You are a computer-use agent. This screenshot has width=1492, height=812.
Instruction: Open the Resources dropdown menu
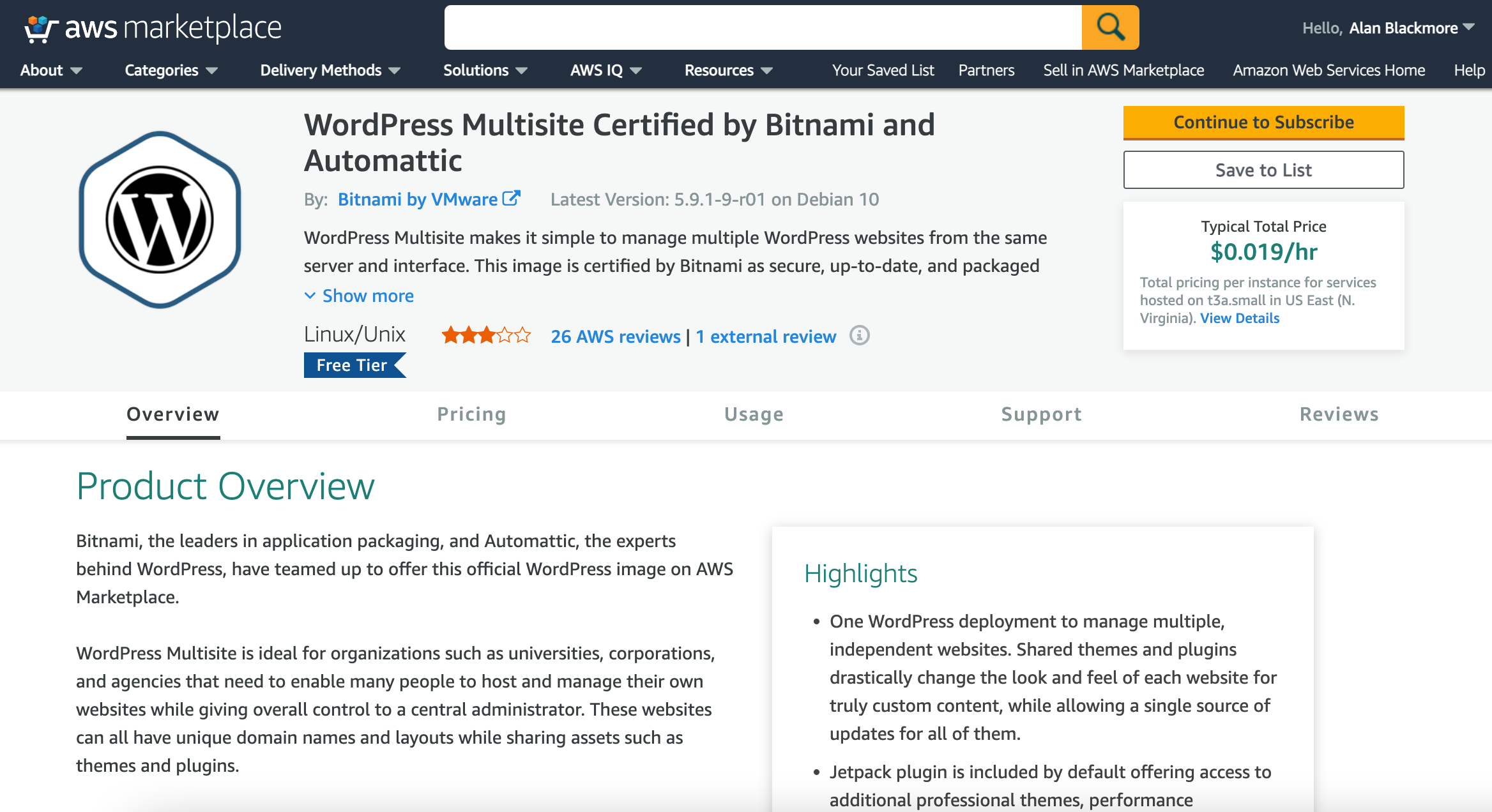click(729, 70)
